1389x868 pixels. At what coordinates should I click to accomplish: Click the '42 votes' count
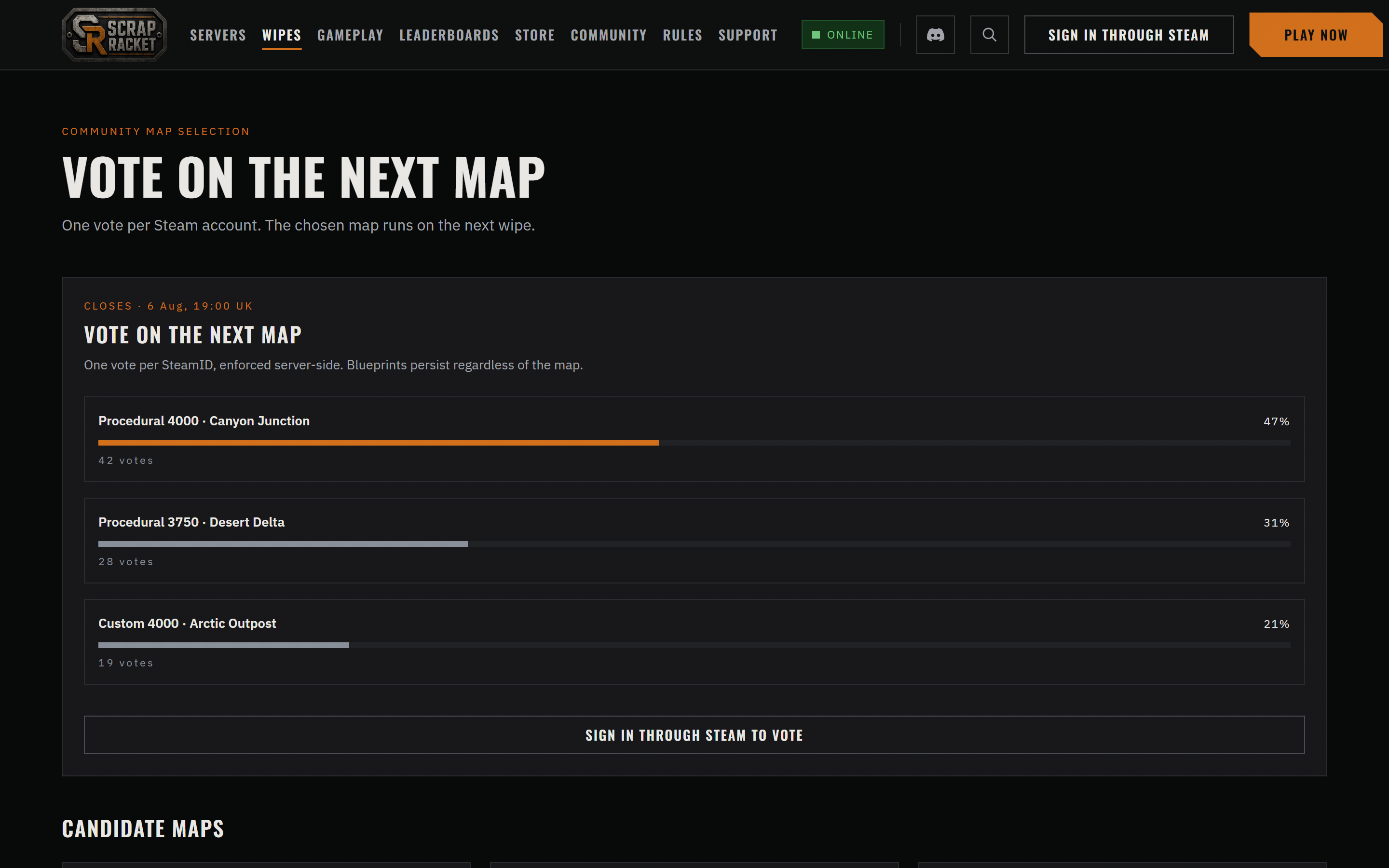tap(126, 461)
